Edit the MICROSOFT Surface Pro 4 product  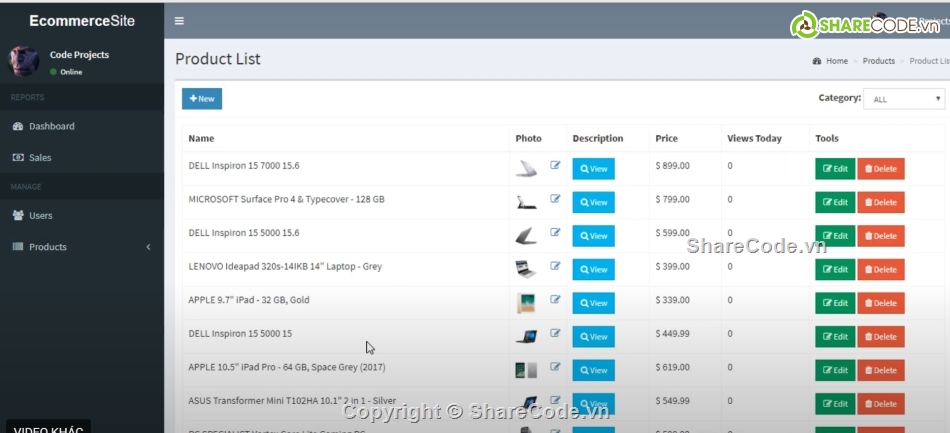pos(835,202)
